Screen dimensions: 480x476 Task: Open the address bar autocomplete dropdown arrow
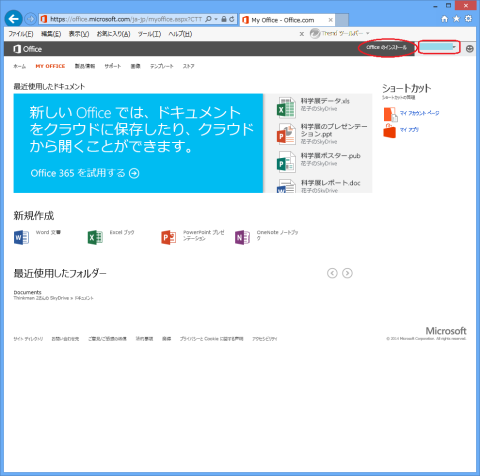click(216, 19)
